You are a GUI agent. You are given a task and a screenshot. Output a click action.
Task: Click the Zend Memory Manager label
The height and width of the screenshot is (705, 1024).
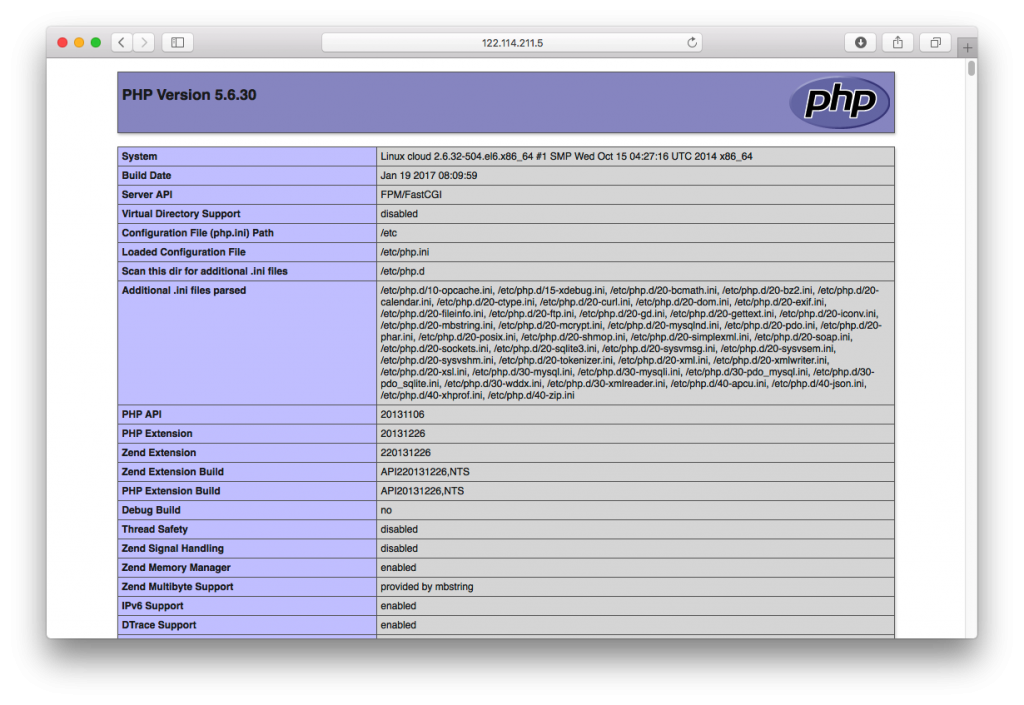[x=176, y=568]
